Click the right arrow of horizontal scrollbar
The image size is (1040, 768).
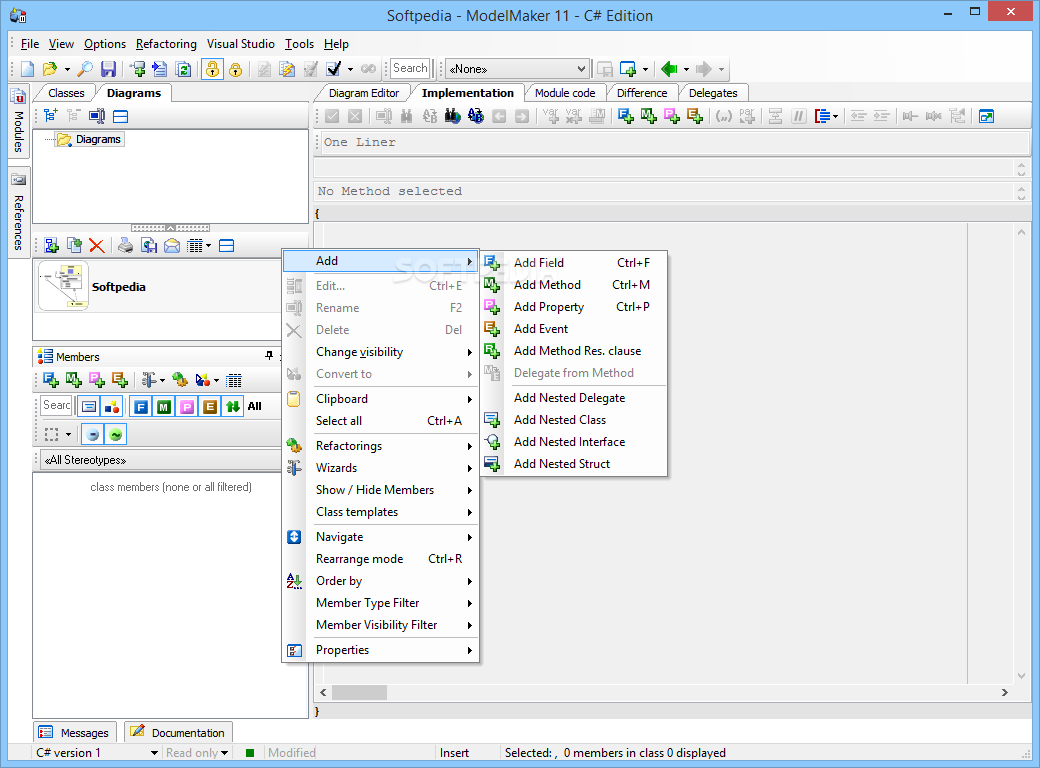[1004, 692]
